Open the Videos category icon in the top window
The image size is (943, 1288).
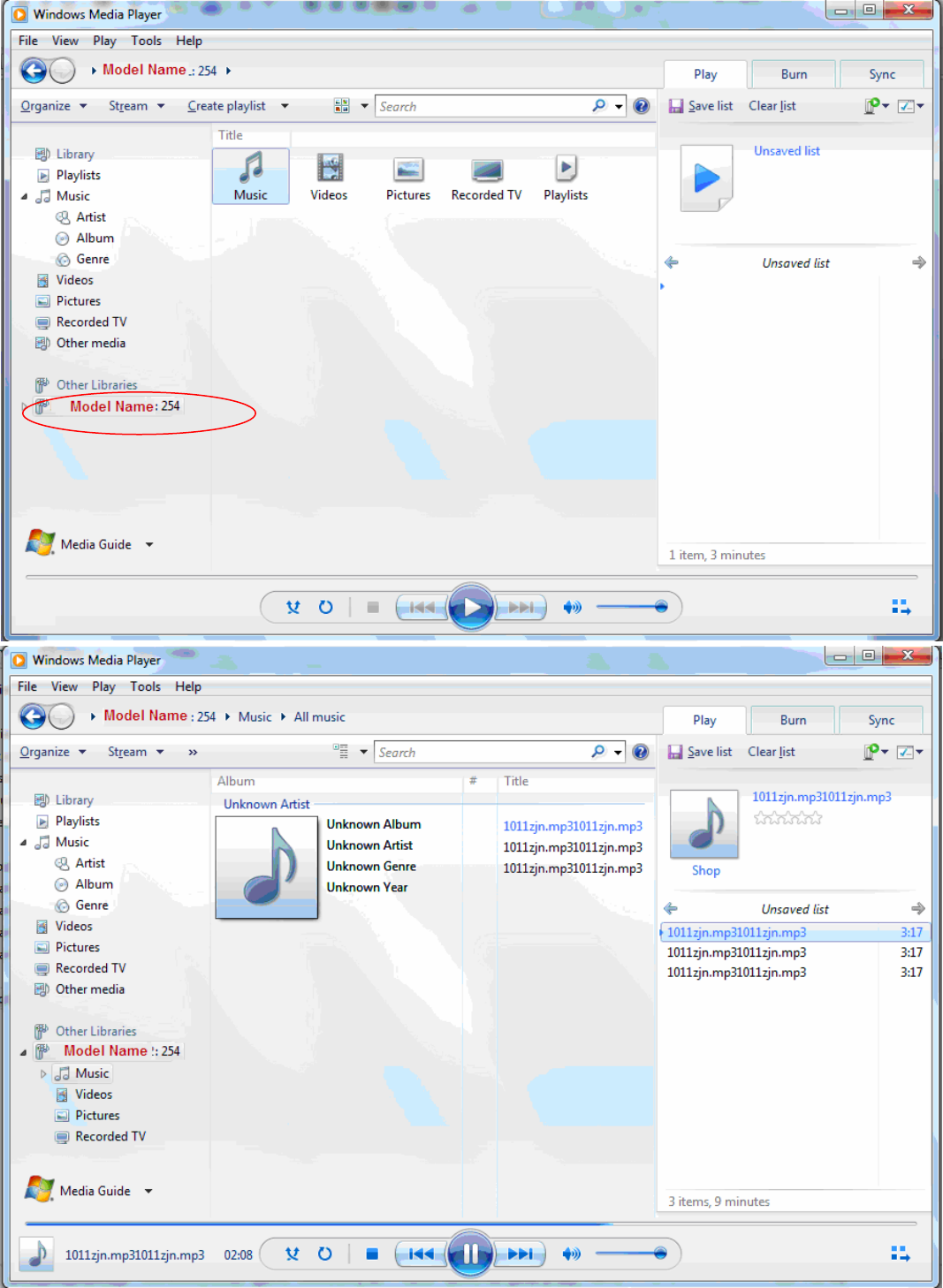tap(329, 176)
